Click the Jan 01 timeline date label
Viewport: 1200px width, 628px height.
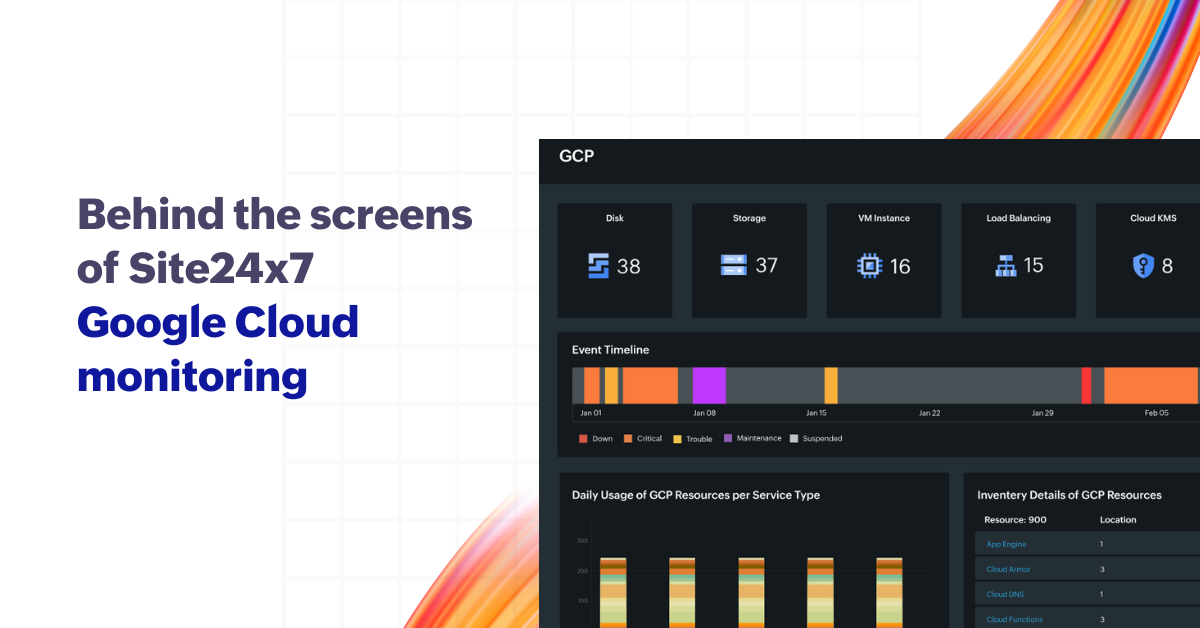pyautogui.click(x=591, y=413)
